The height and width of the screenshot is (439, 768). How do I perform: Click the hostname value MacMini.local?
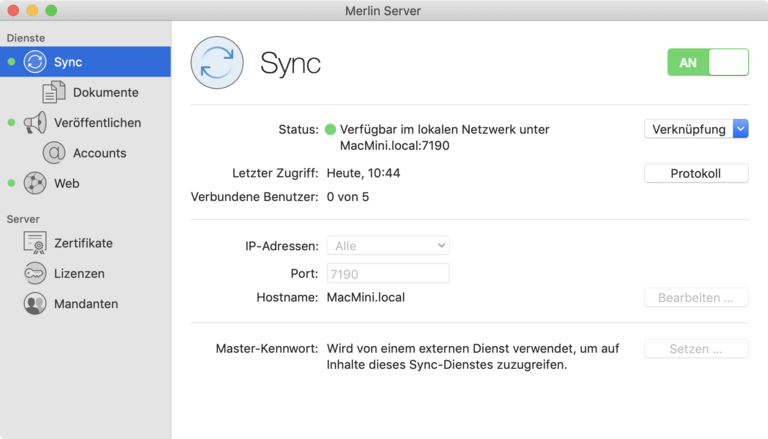pos(366,297)
